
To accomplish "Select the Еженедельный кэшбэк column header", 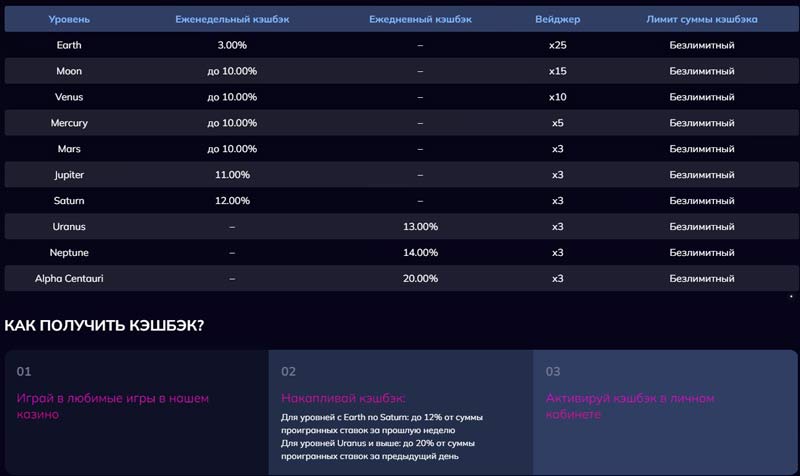I will click(232, 19).
